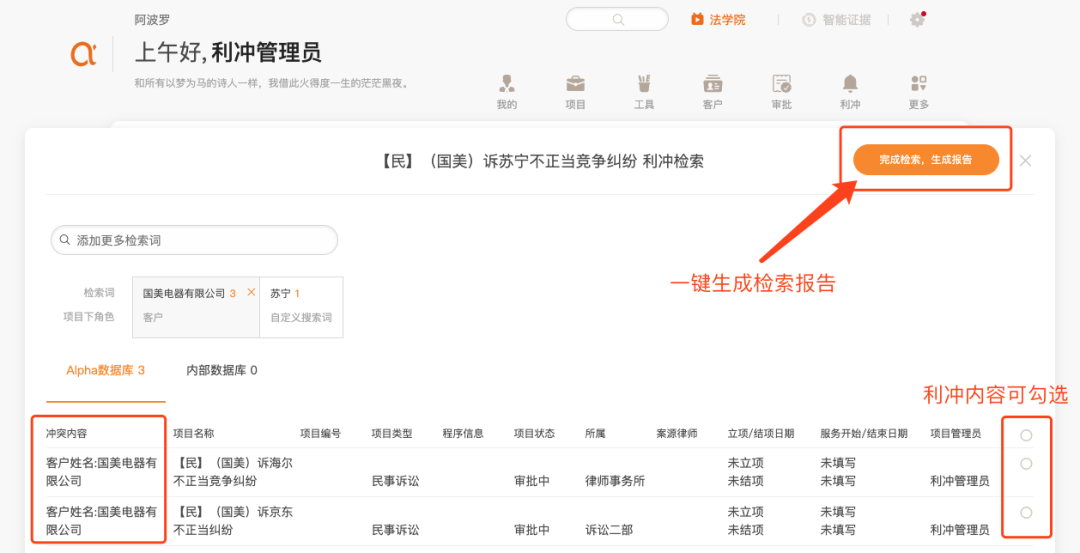
Task: Open the 我的 (My) navigation icon
Action: [x=507, y=84]
